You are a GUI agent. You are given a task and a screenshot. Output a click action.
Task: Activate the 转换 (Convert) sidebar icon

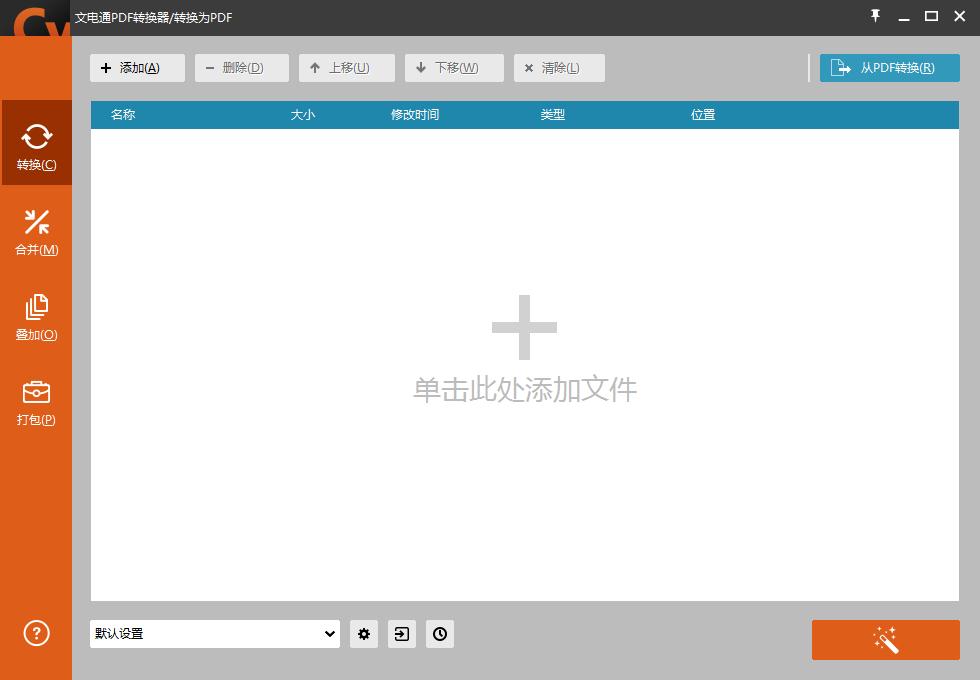pyautogui.click(x=37, y=143)
